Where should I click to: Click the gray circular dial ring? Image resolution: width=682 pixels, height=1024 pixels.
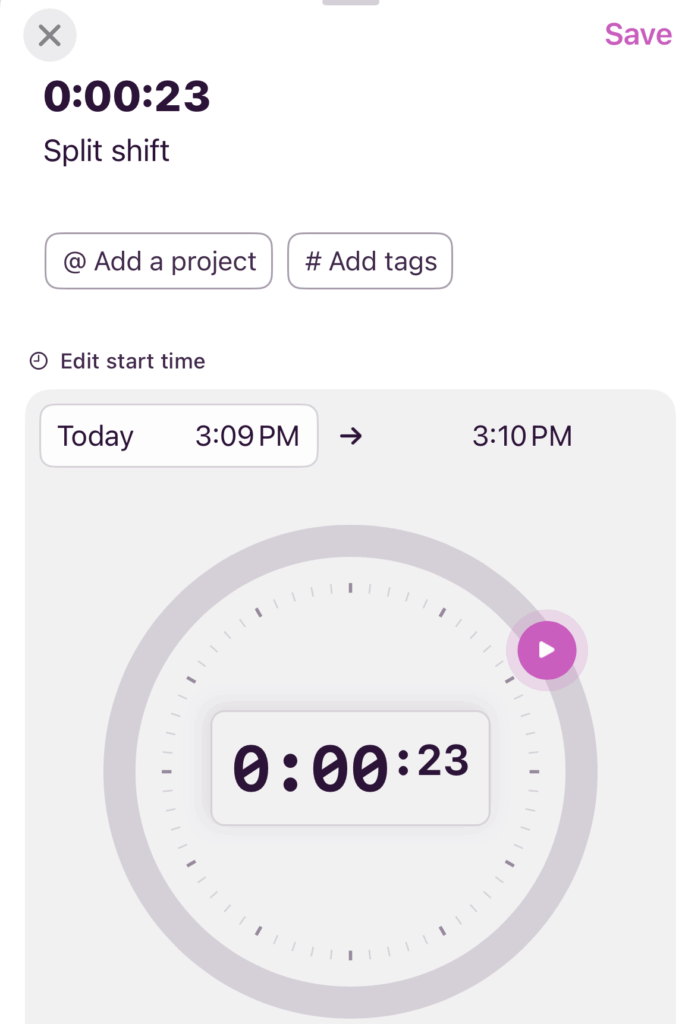(x=120, y=772)
